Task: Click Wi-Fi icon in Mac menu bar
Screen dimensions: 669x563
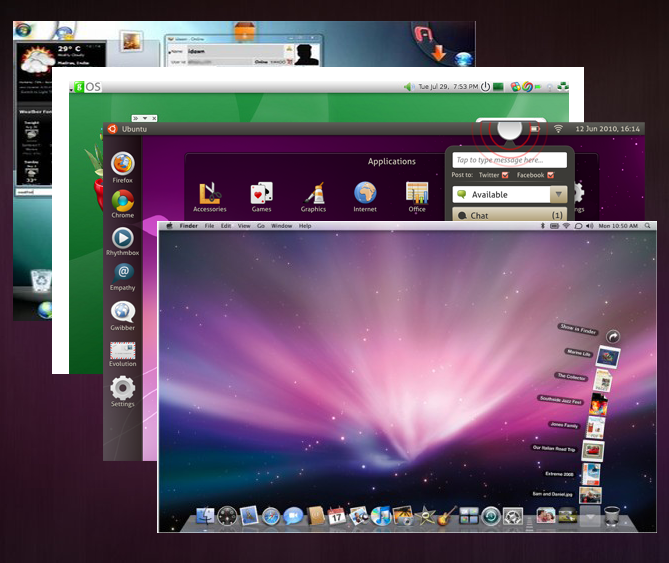Action: click(x=566, y=226)
